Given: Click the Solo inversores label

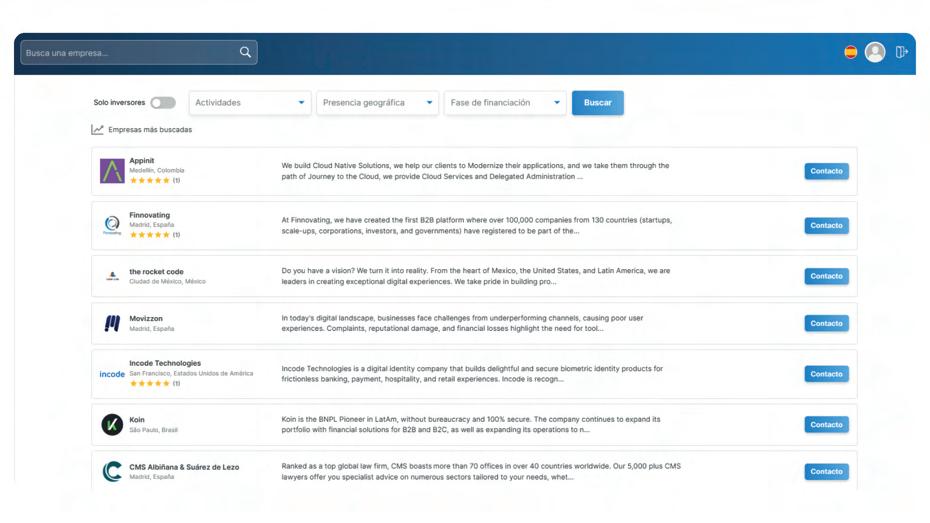Looking at the screenshot, I should (x=119, y=103).
